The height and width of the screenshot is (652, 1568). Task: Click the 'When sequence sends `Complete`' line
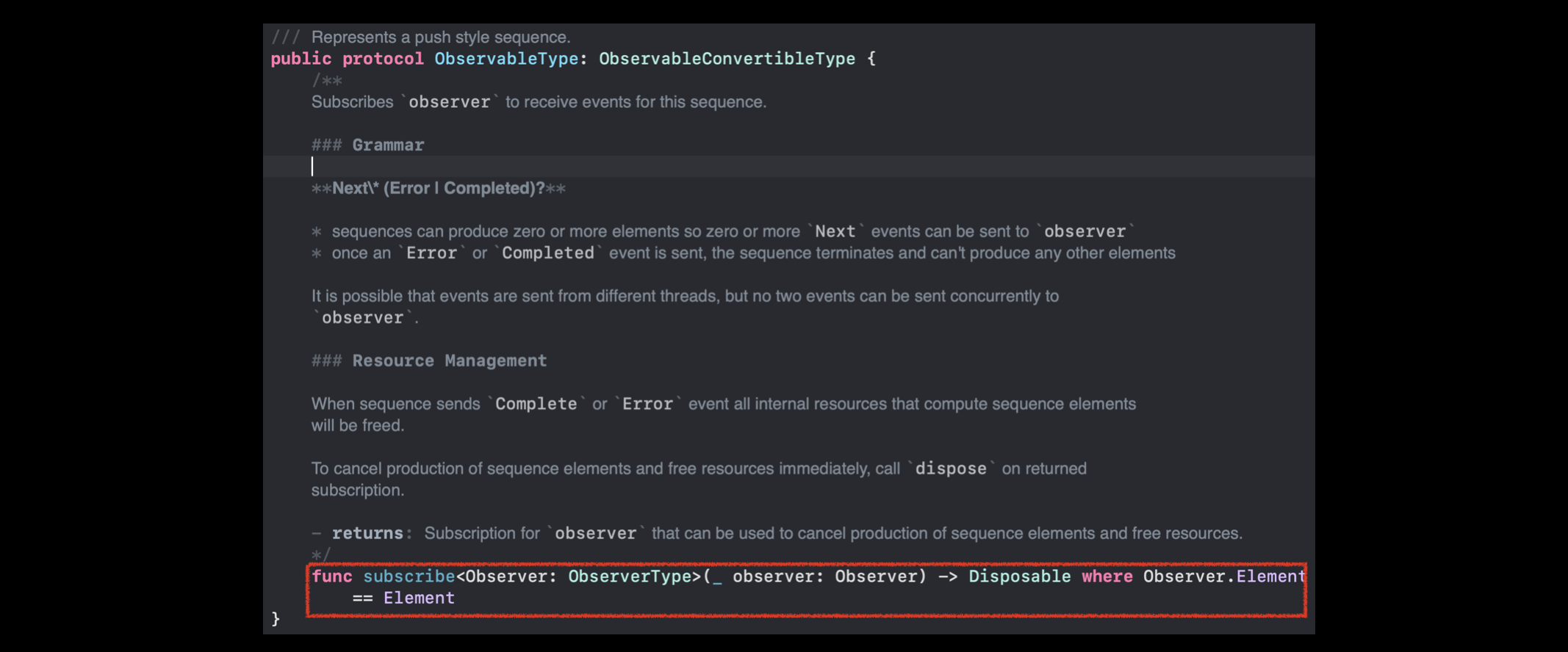click(724, 404)
